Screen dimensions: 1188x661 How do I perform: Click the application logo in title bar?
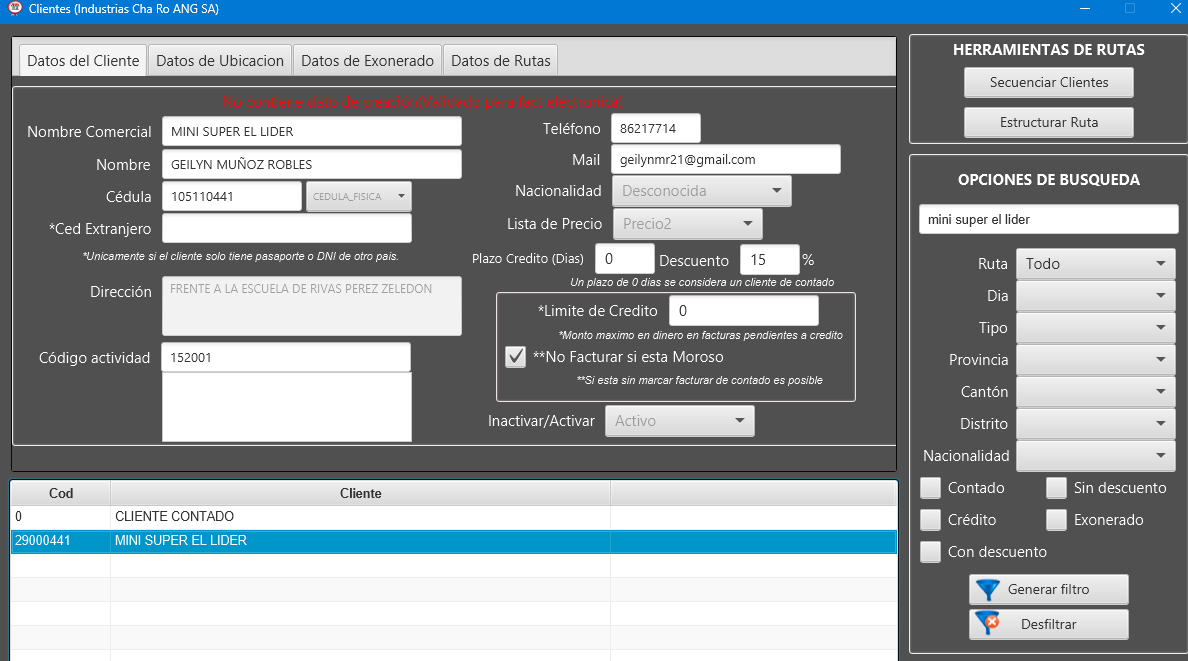coord(14,9)
